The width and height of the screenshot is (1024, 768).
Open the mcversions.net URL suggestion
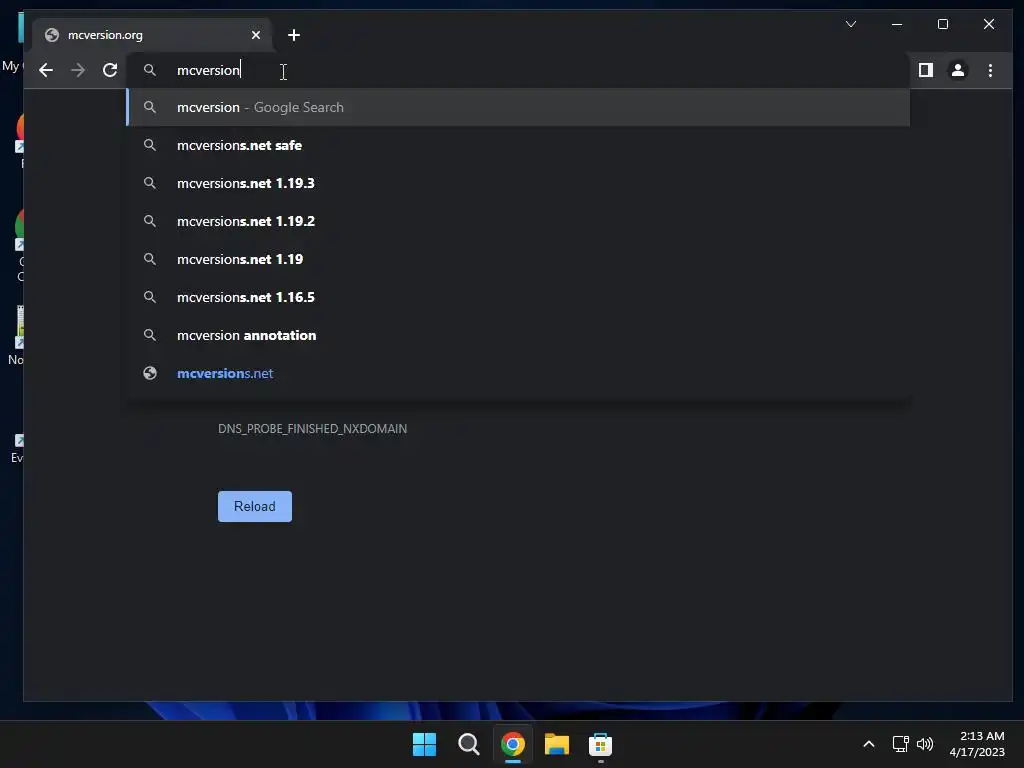(x=518, y=373)
